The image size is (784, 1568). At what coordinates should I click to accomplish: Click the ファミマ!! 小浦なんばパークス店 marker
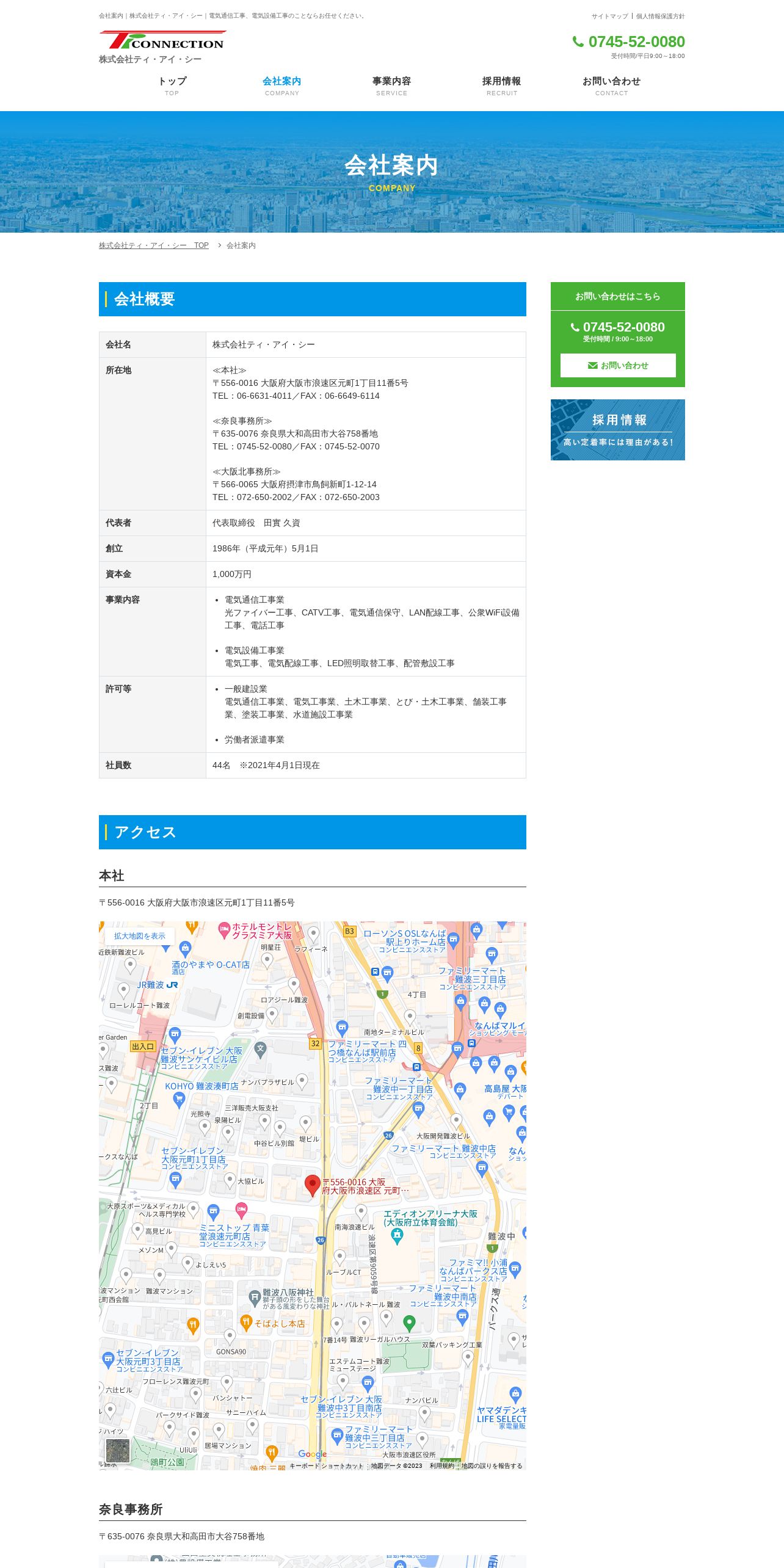point(515,1270)
